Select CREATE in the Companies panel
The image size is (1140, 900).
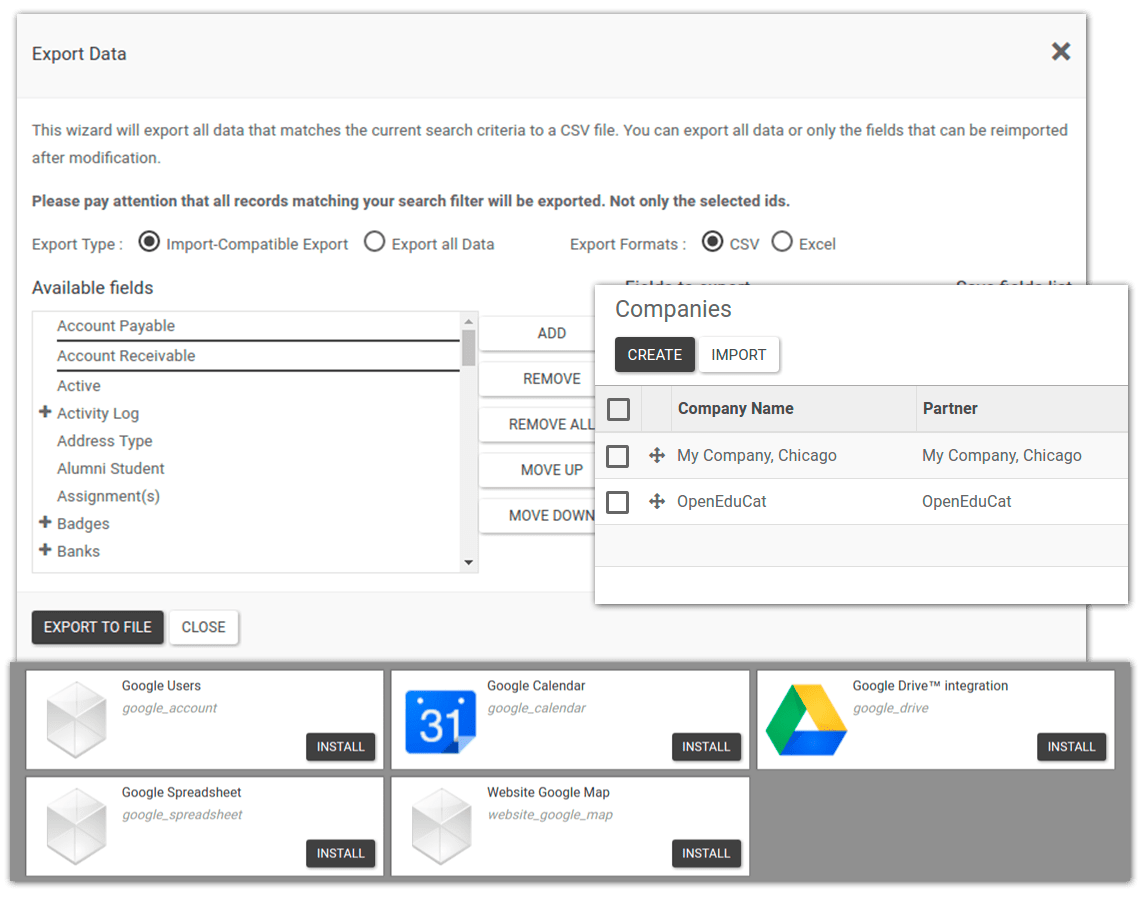coord(655,354)
